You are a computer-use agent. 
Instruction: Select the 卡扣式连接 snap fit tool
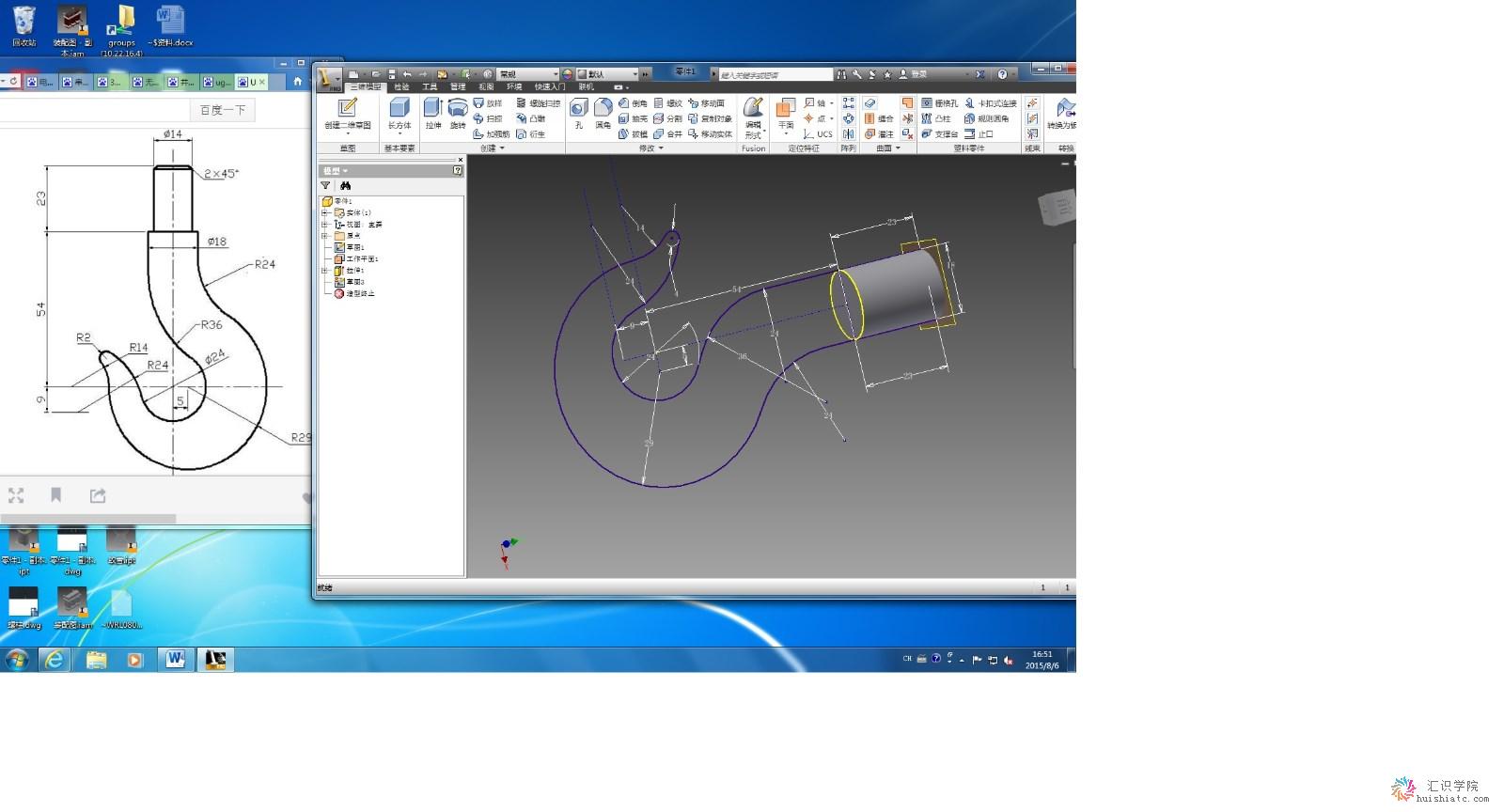991,103
